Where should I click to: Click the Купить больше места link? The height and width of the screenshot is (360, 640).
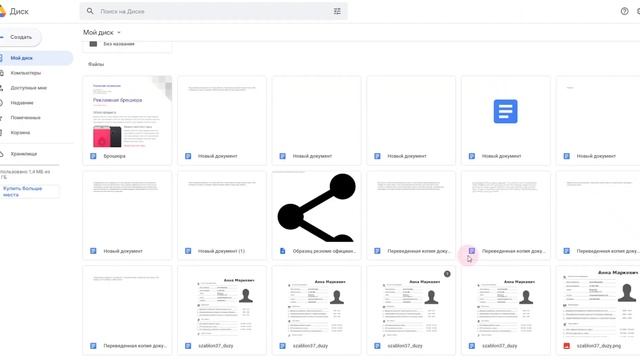click(x=30, y=191)
